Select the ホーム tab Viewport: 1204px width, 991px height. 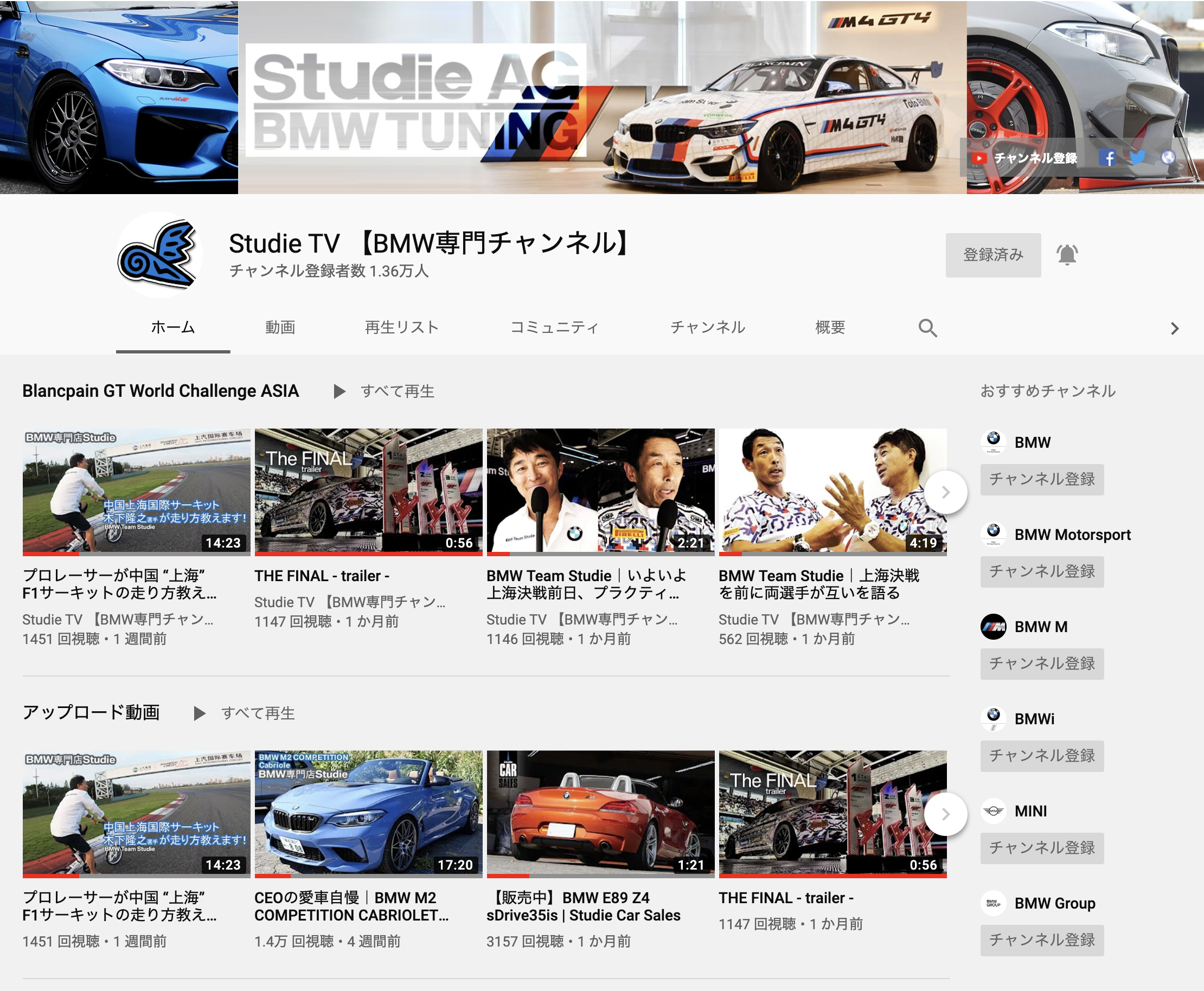173,327
